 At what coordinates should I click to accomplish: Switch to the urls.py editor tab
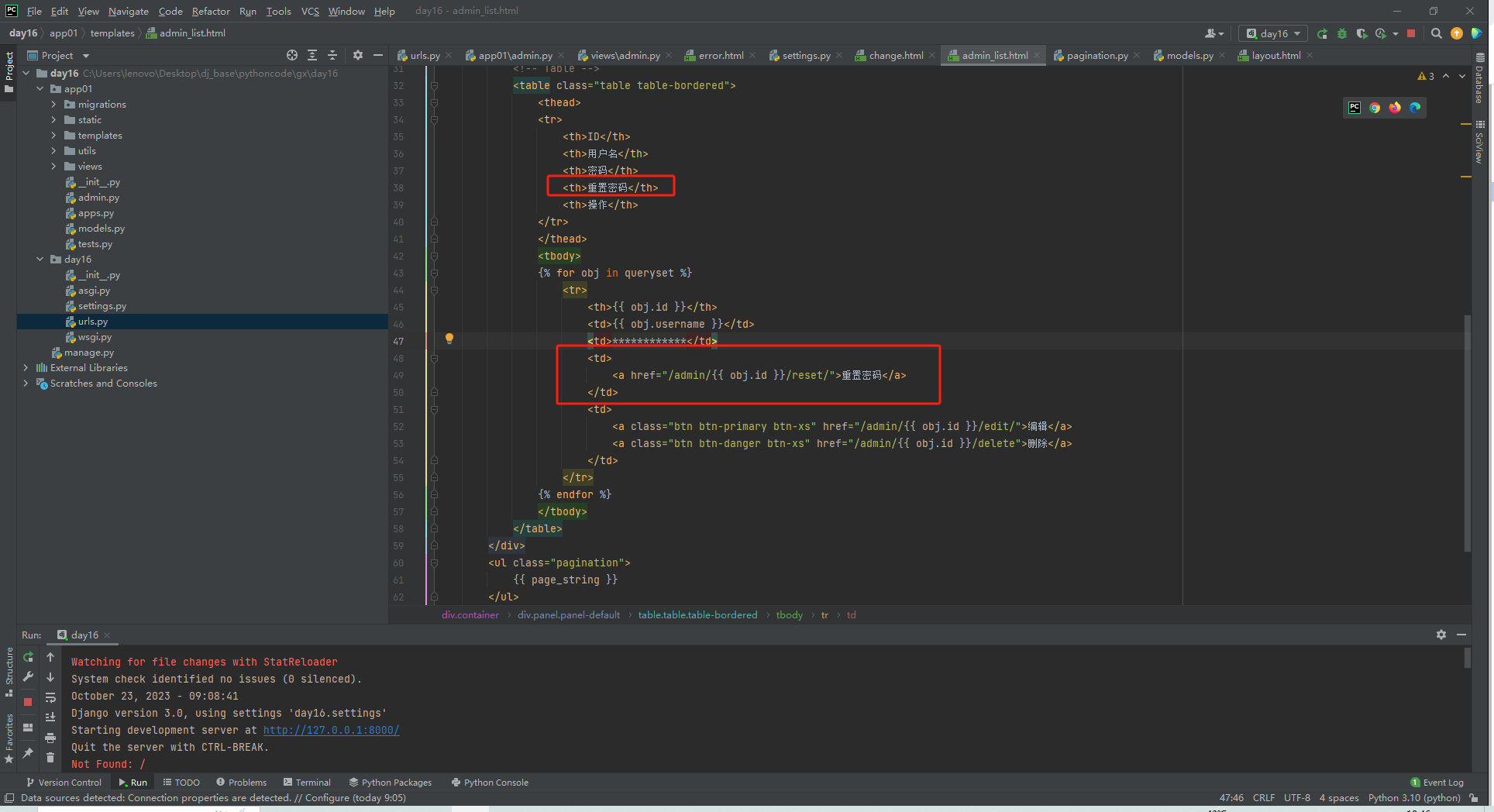[x=425, y=55]
